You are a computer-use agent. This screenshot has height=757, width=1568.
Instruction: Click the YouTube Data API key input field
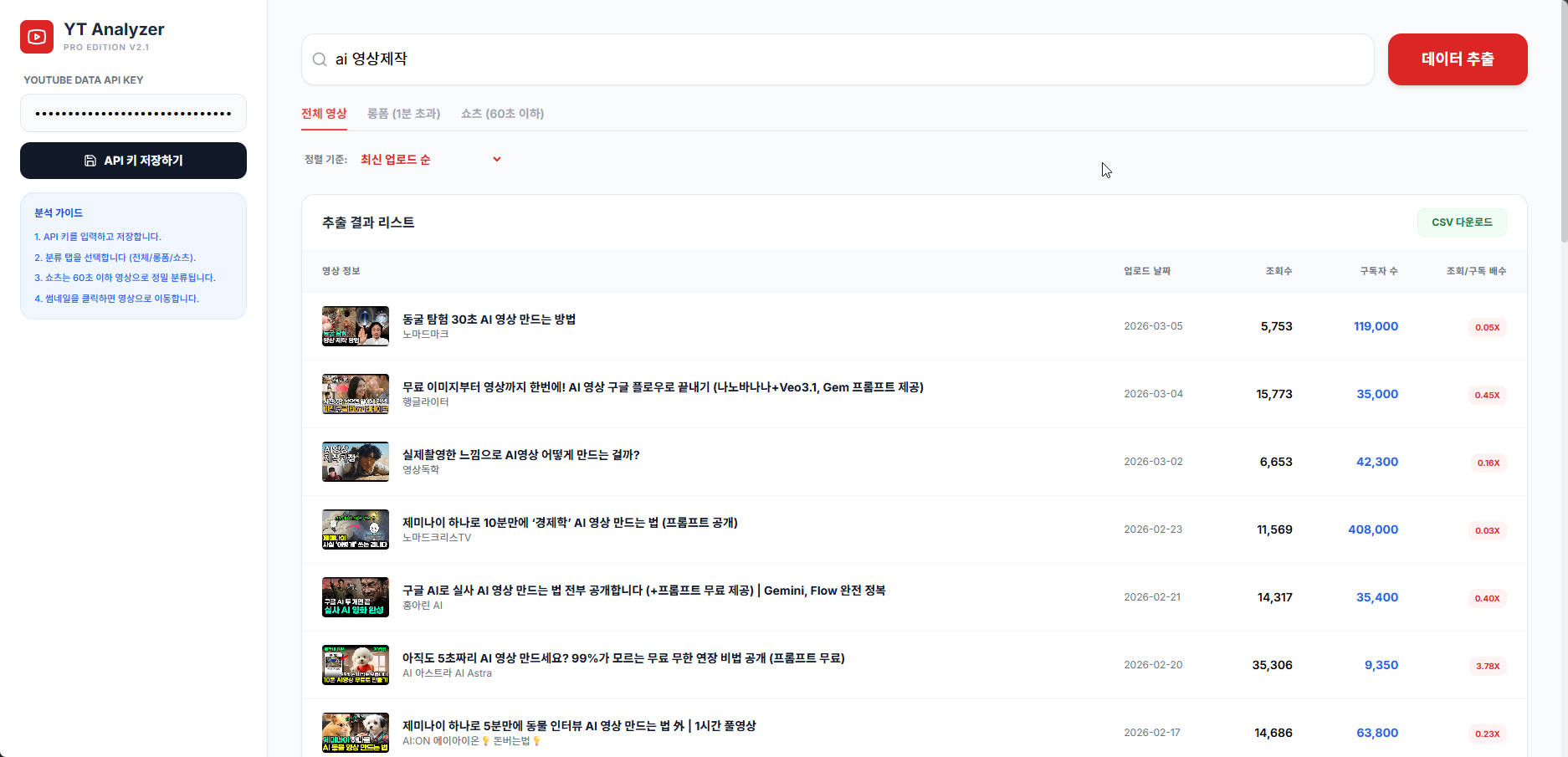click(133, 113)
